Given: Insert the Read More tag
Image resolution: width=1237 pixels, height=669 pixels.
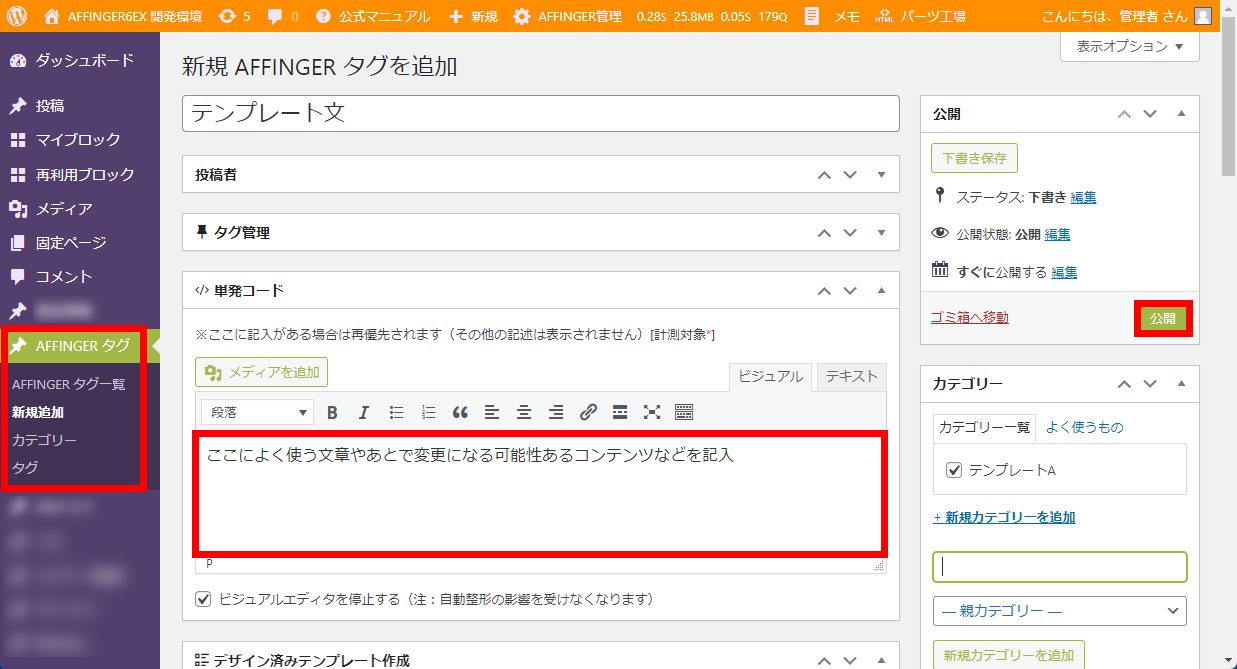Looking at the screenshot, I should [x=620, y=412].
